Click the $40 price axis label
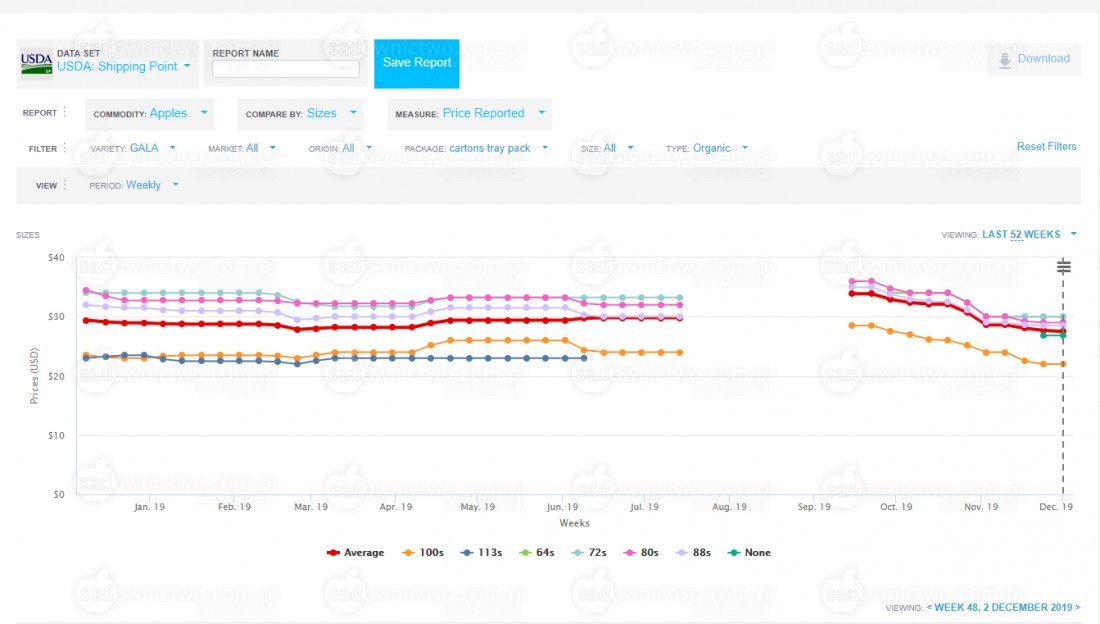This screenshot has height=624, width=1100. pos(56,258)
